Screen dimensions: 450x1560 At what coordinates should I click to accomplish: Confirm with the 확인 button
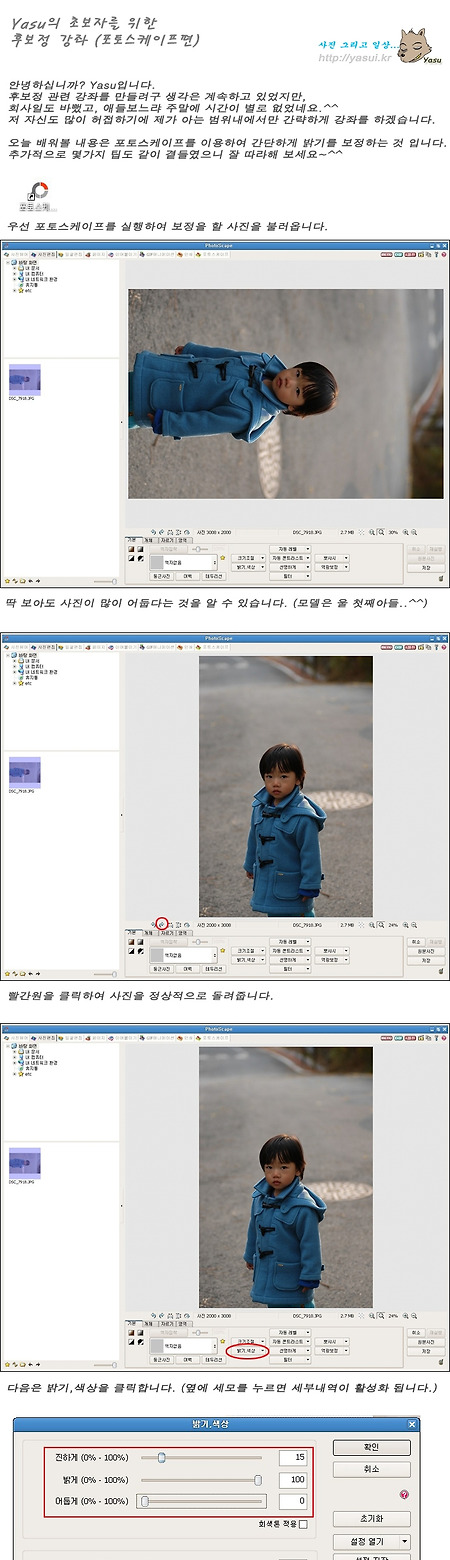(x=371, y=1448)
